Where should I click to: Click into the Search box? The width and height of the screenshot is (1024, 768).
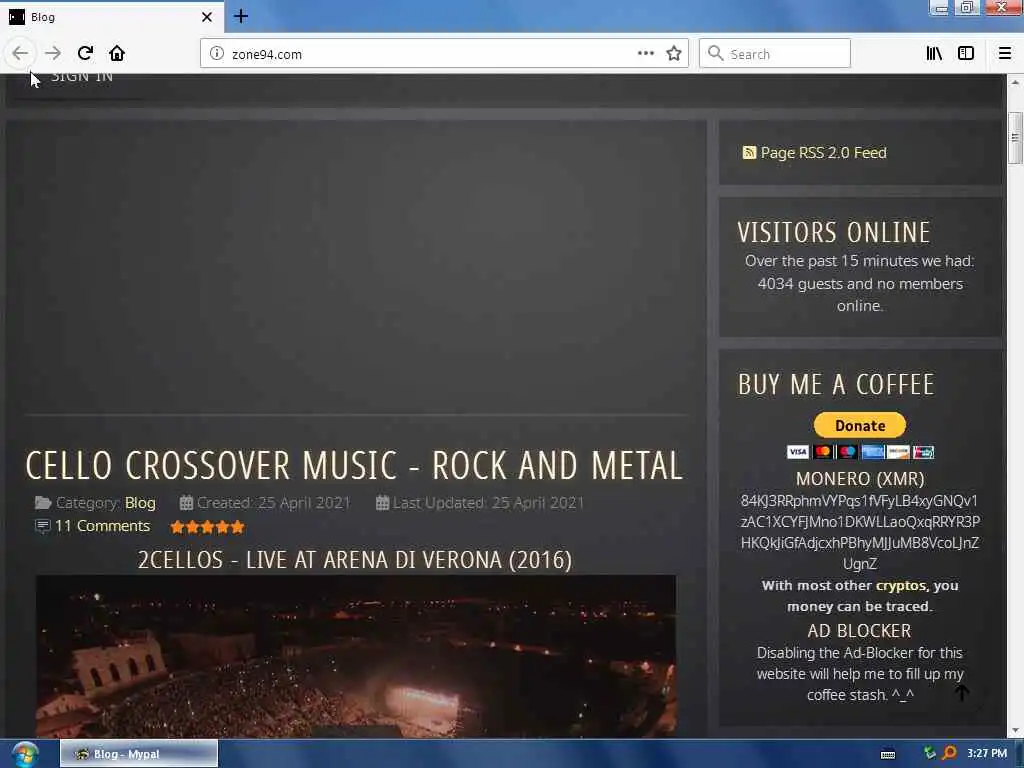coord(775,54)
